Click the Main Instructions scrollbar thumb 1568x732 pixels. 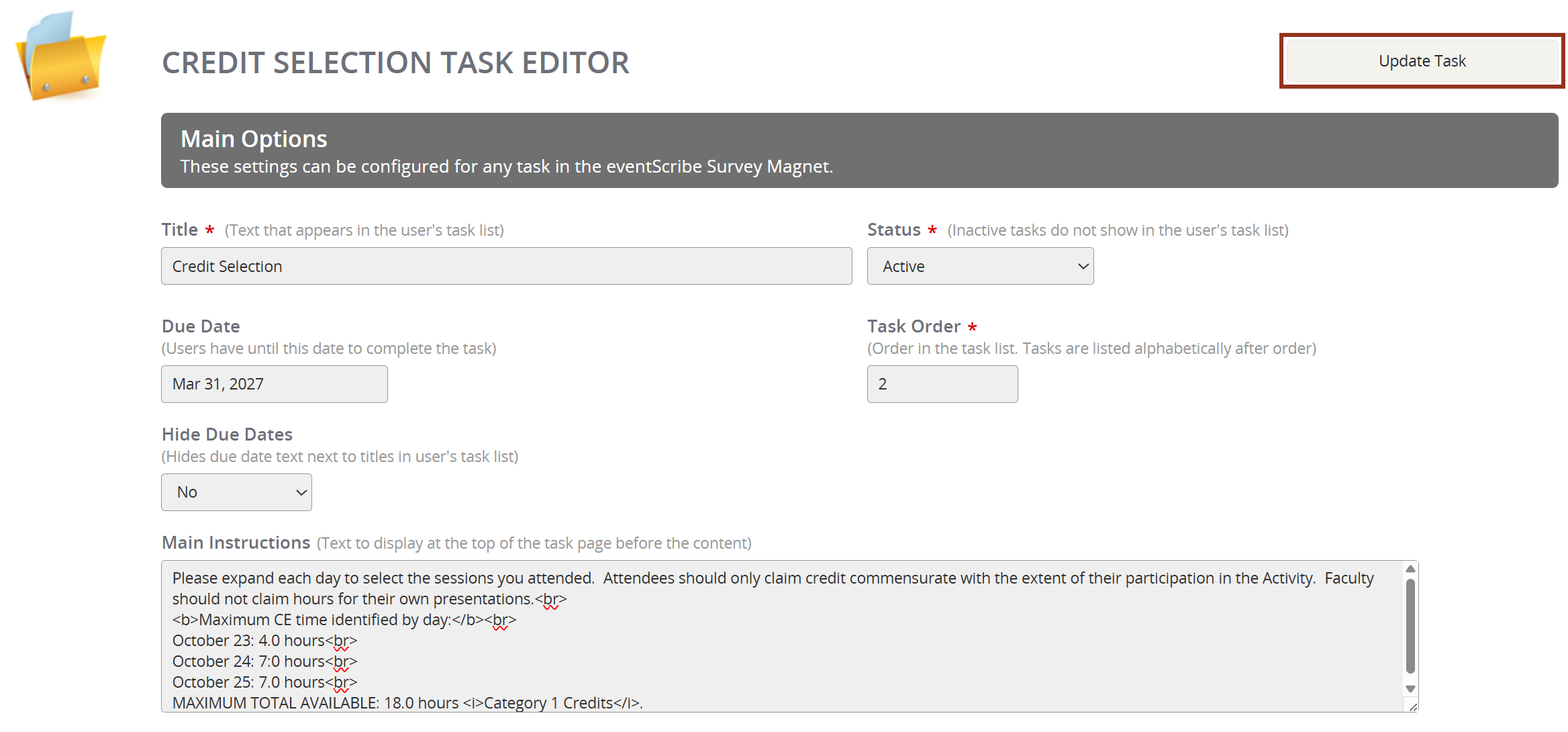(1410, 626)
